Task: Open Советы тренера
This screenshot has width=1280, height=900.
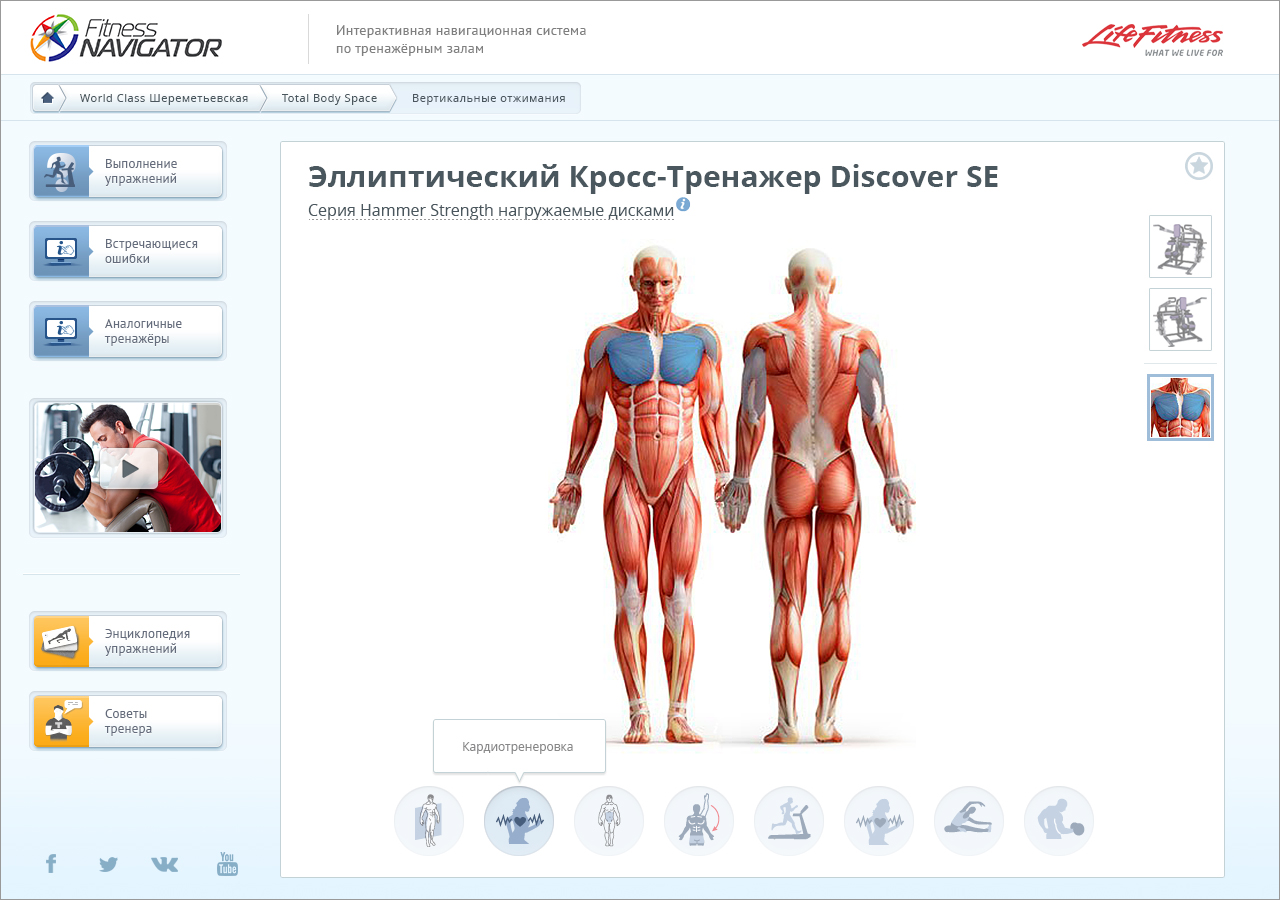Action: coord(128,721)
